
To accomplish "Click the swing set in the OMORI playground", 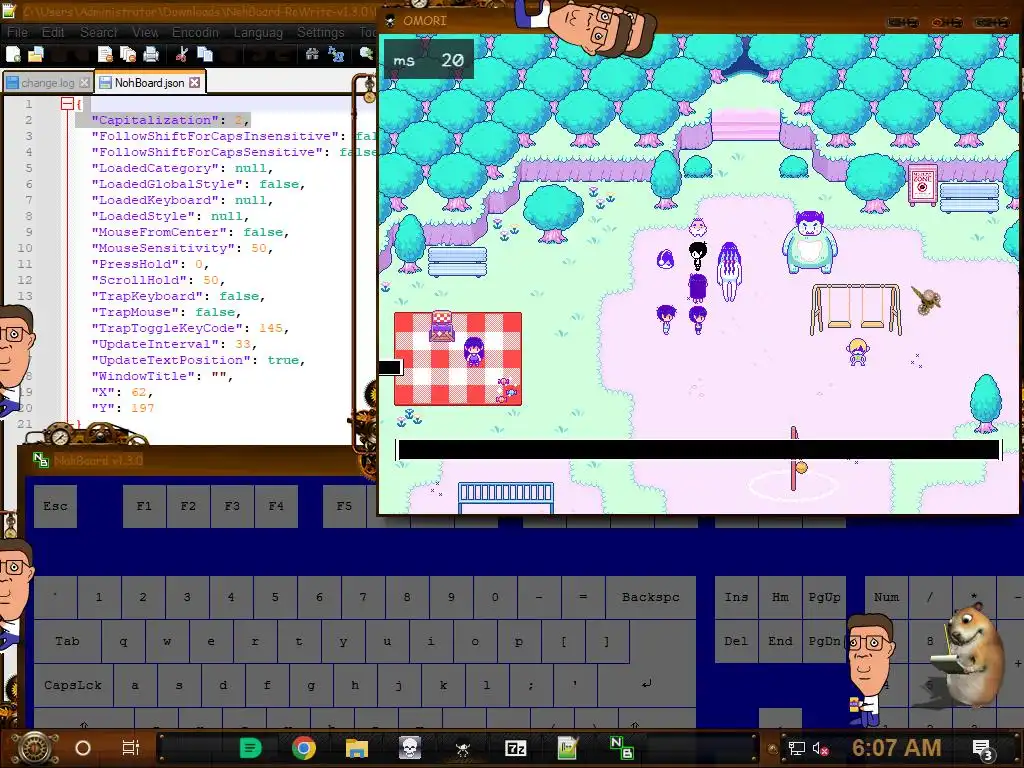I will pyautogui.click(x=856, y=309).
